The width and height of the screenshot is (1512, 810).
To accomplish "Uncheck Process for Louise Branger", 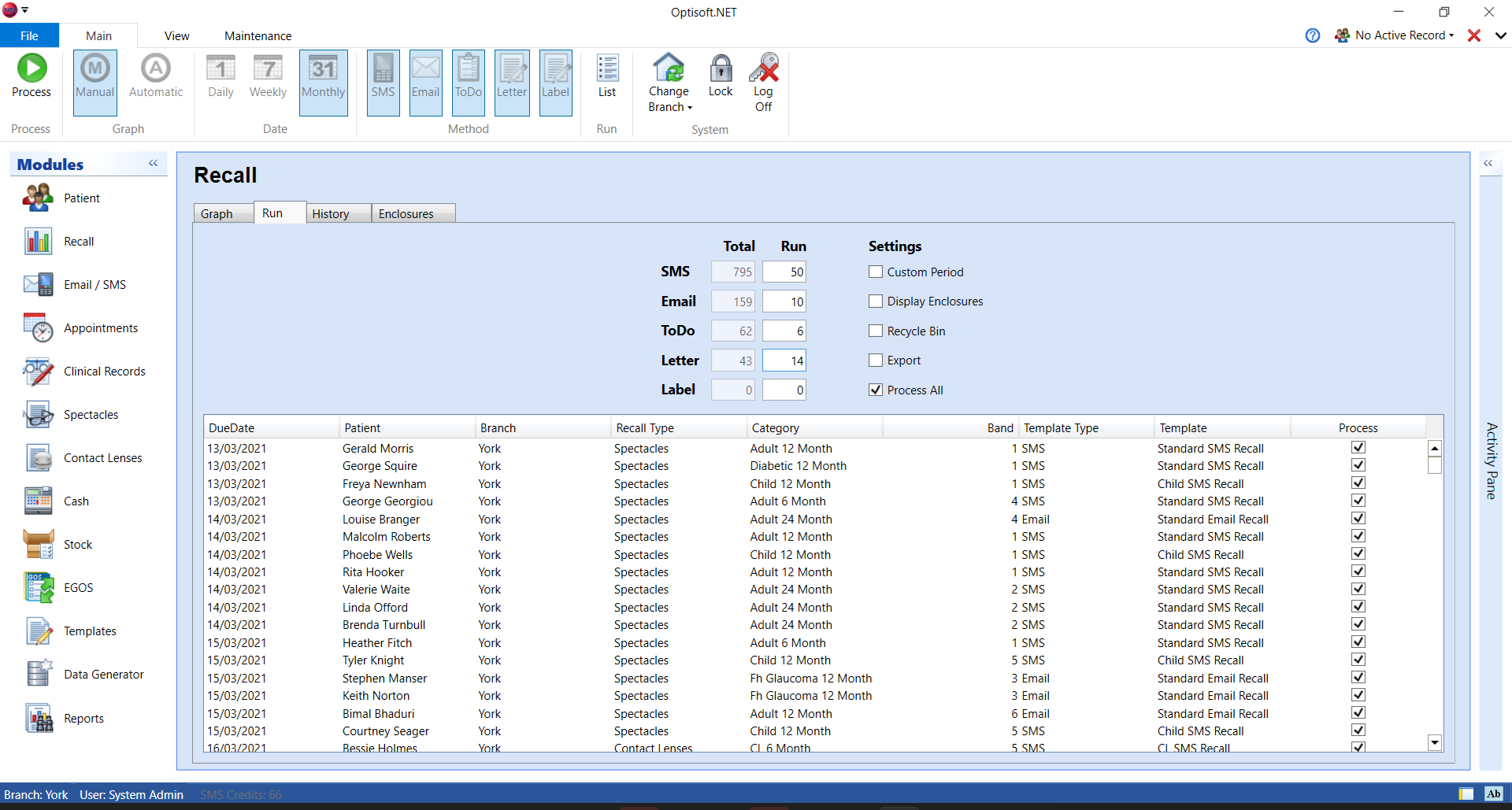I will click(x=1358, y=518).
